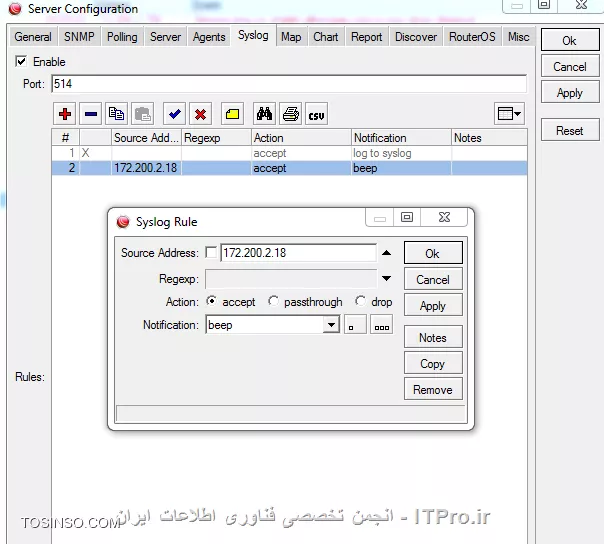This screenshot has width=604, height=544.
Task: Open the Notification beep dropdown
Action: point(331,325)
